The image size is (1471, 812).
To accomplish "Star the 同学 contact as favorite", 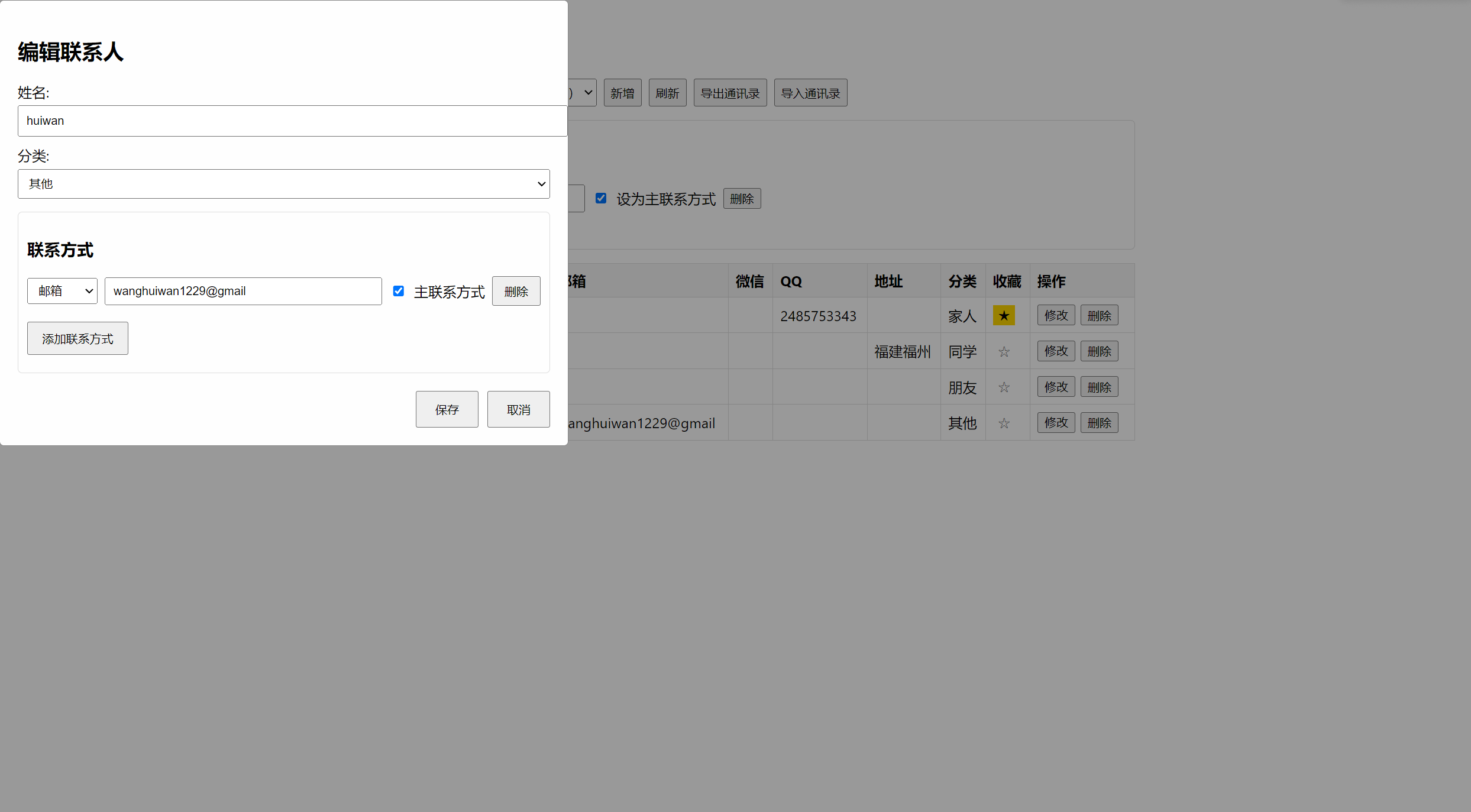I will (1003, 352).
